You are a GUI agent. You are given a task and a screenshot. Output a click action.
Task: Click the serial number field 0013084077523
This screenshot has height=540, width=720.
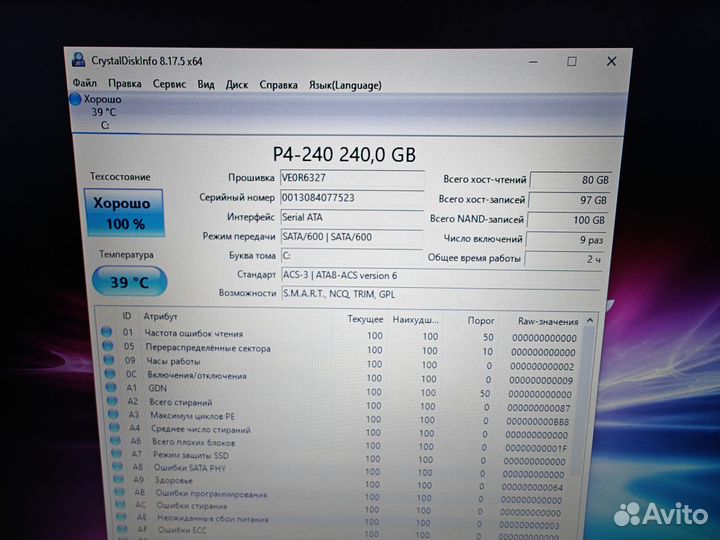(x=352, y=198)
